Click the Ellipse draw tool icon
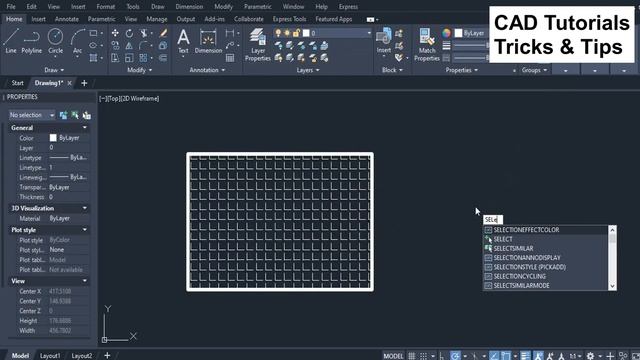Viewport: 640px width, 360px height. pos(93,45)
